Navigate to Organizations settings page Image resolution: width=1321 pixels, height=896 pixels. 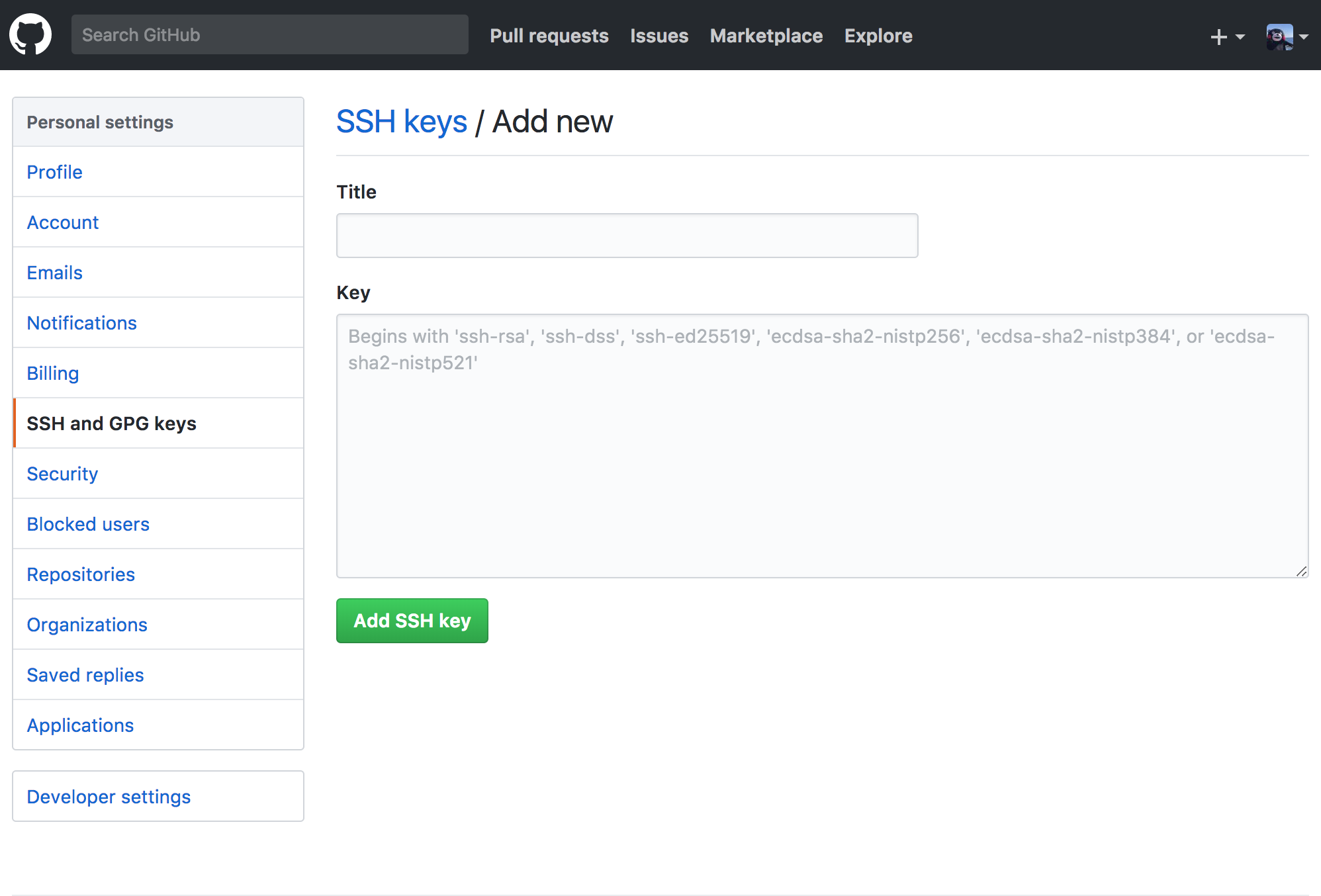click(88, 625)
